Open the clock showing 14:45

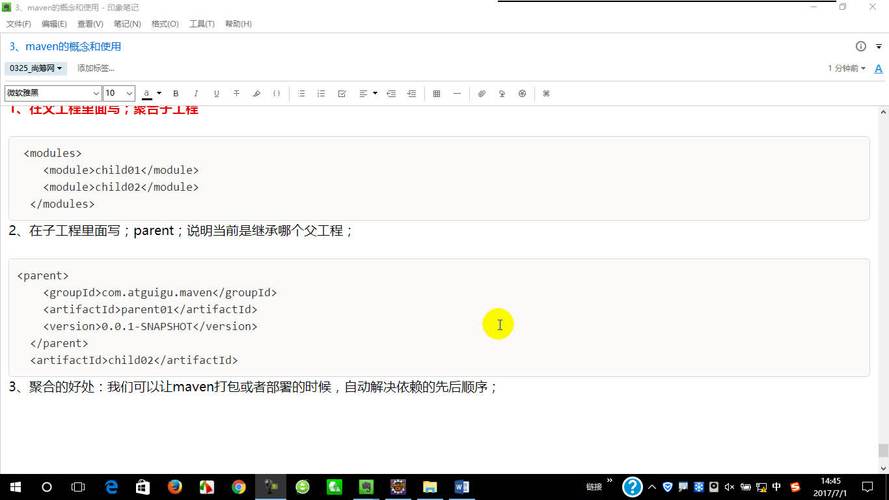[x=830, y=487]
